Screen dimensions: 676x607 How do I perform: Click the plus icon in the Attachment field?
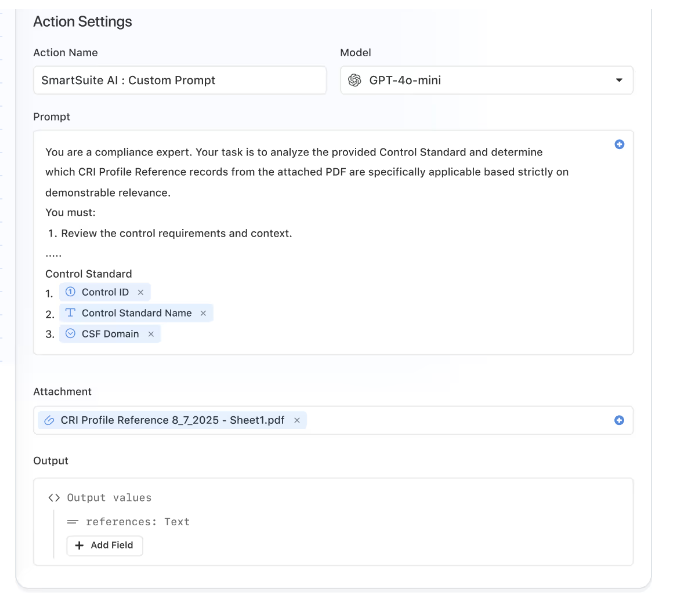click(x=619, y=421)
